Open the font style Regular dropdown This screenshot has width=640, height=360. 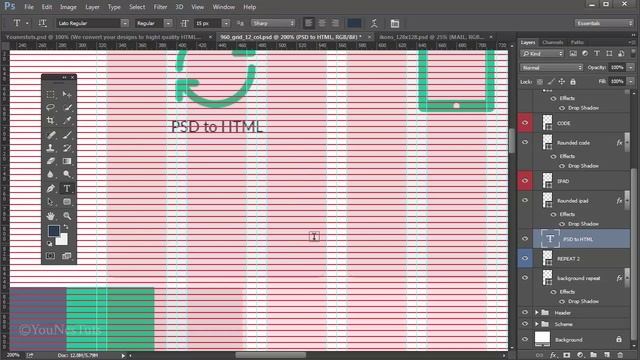(x=168, y=23)
